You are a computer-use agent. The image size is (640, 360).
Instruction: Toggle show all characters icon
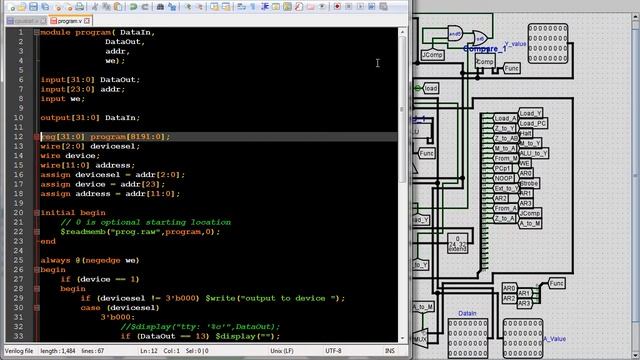pos(253,7)
